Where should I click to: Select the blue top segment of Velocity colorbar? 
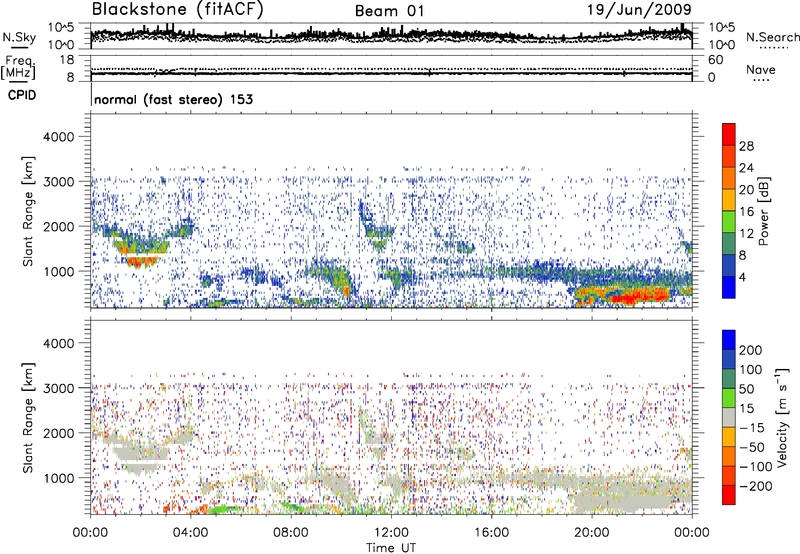click(x=729, y=340)
